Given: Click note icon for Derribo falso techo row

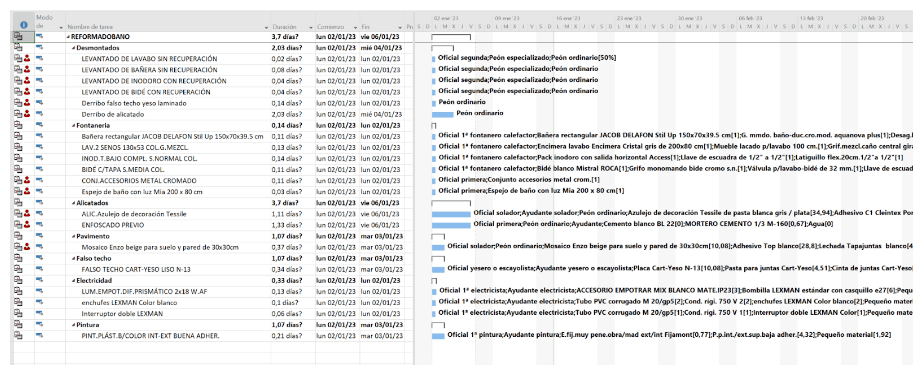Looking at the screenshot, I should pyautogui.click(x=18, y=103).
